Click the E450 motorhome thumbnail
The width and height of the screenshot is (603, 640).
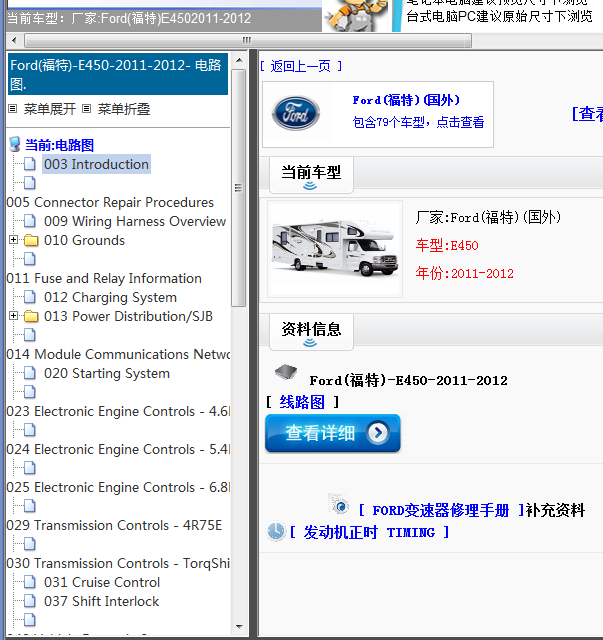click(x=335, y=249)
